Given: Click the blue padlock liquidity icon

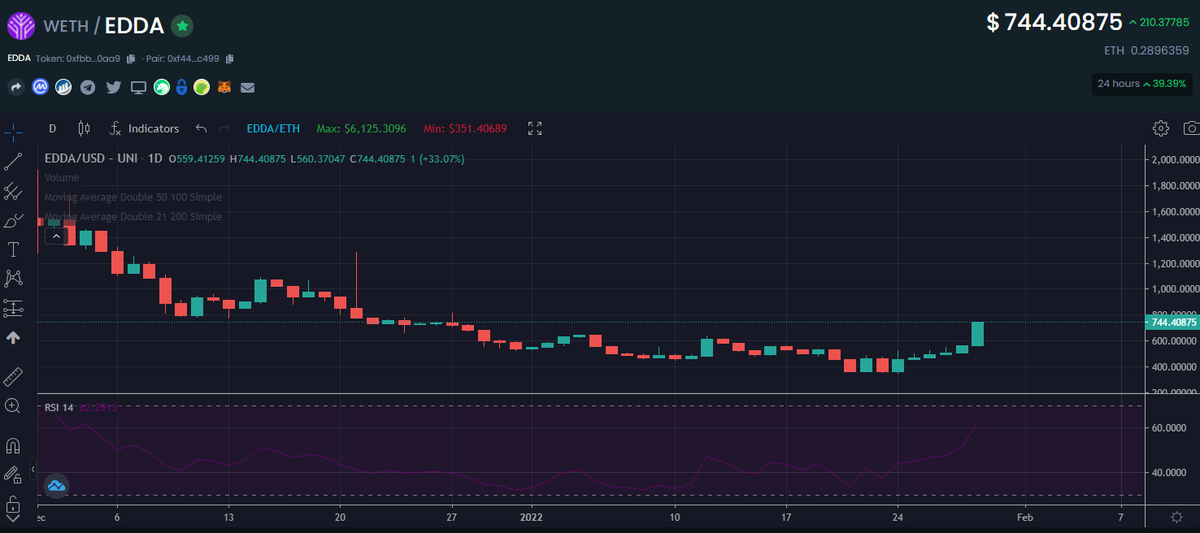Looking at the screenshot, I should pyautogui.click(x=181, y=88).
